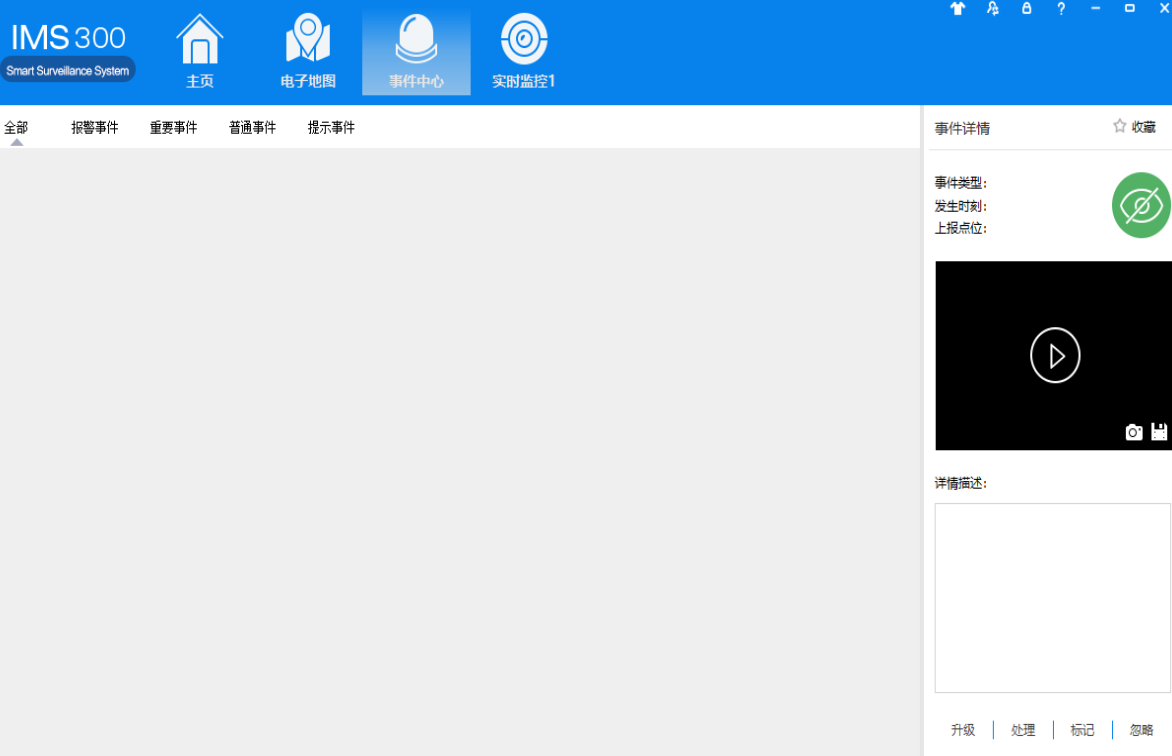
Task: Open the skin change icon on title bar
Action: click(x=956, y=9)
